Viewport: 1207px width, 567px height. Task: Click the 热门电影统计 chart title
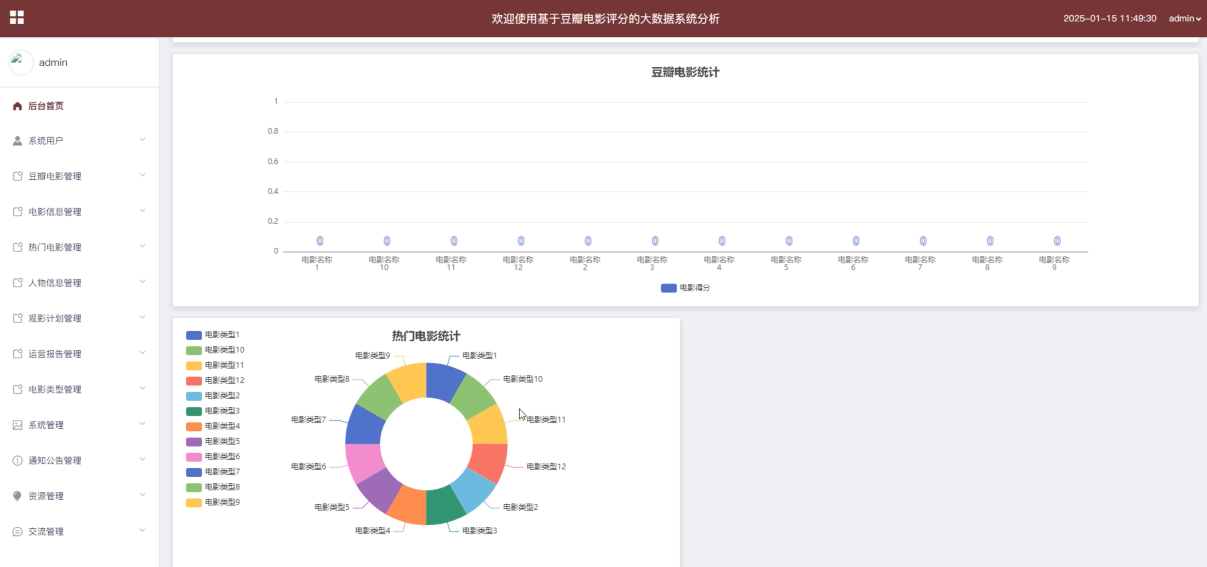tap(426, 336)
